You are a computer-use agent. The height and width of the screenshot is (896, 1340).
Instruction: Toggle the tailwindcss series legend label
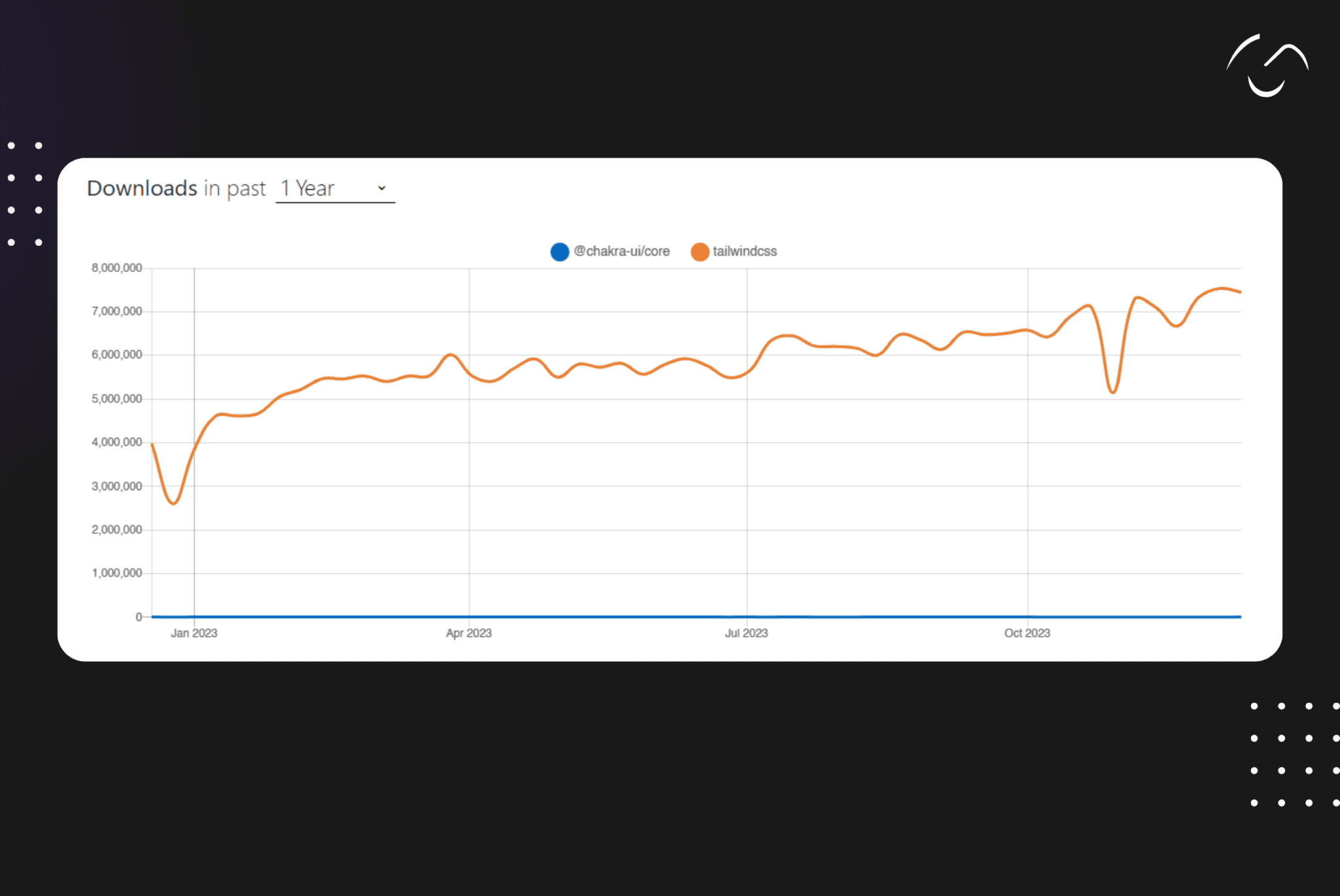tap(745, 251)
